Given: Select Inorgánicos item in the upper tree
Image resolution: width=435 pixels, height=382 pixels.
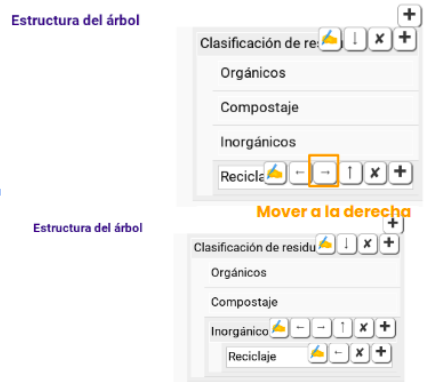Looking at the screenshot, I should pos(315,142).
